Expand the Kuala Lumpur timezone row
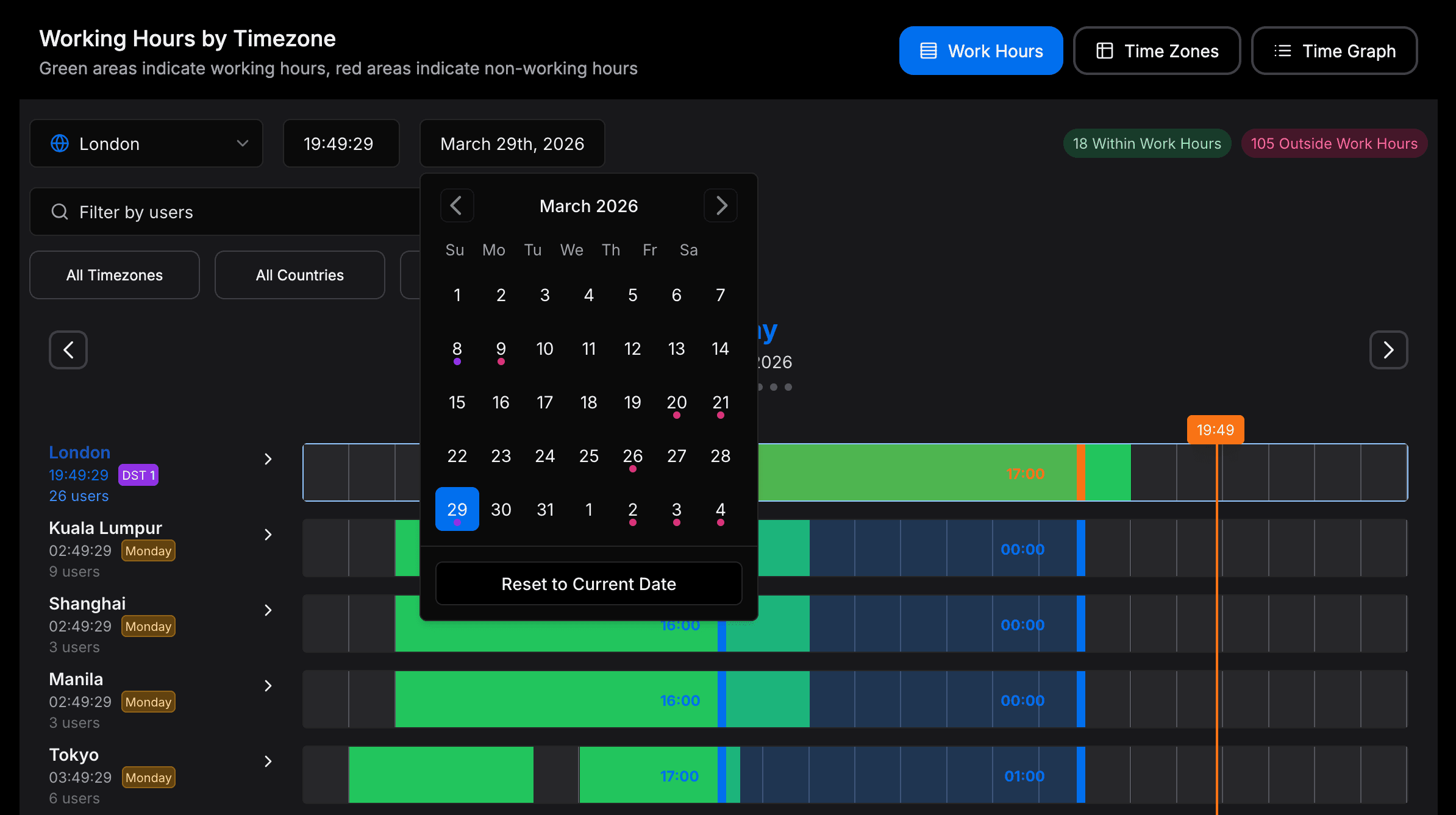This screenshot has height=815, width=1456. (268, 535)
